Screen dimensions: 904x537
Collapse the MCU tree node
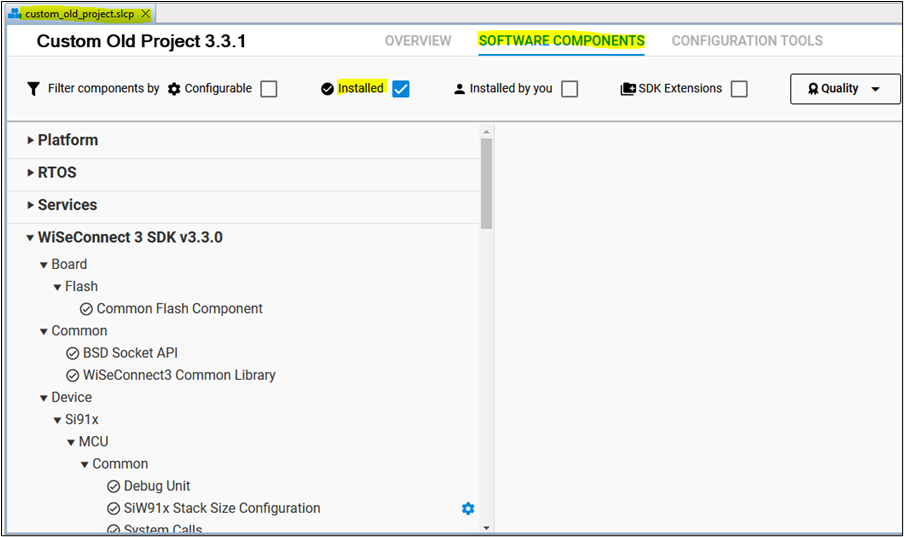tap(71, 442)
